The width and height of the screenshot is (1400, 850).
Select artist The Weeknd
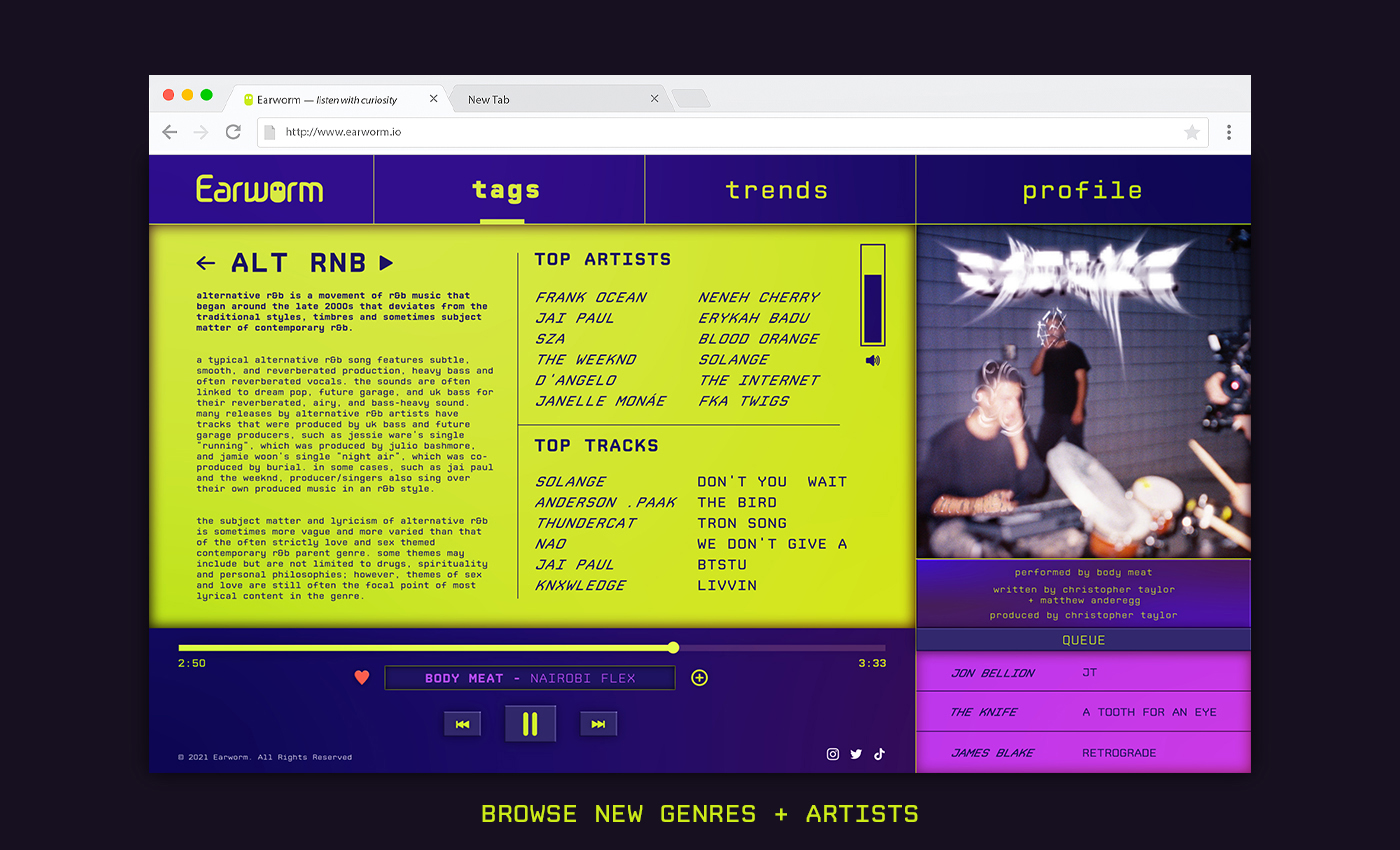(x=586, y=360)
